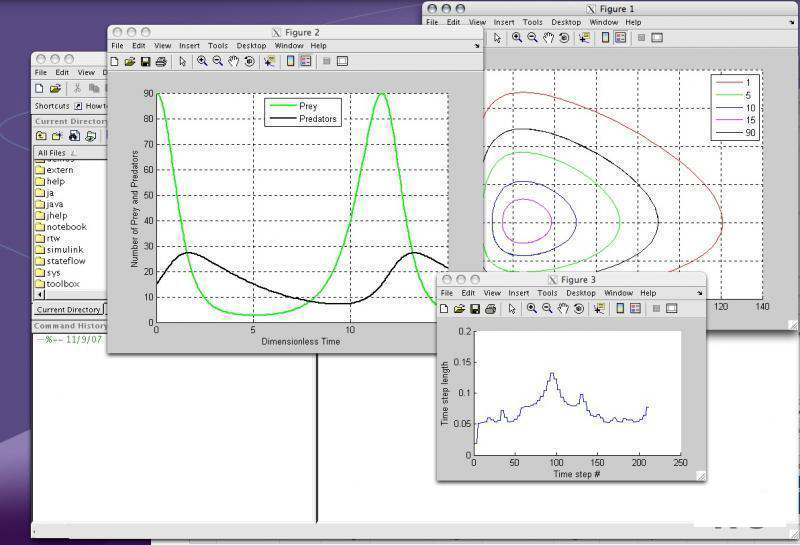Click dock arrow at Figure 3 menu bar end

[x=699, y=293]
